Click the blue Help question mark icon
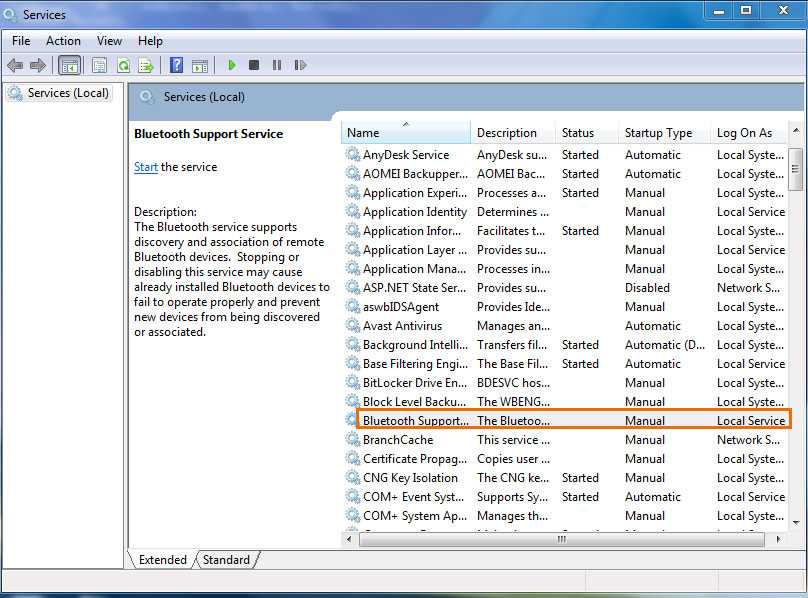Screen dimensions: 808x598 click(176, 65)
